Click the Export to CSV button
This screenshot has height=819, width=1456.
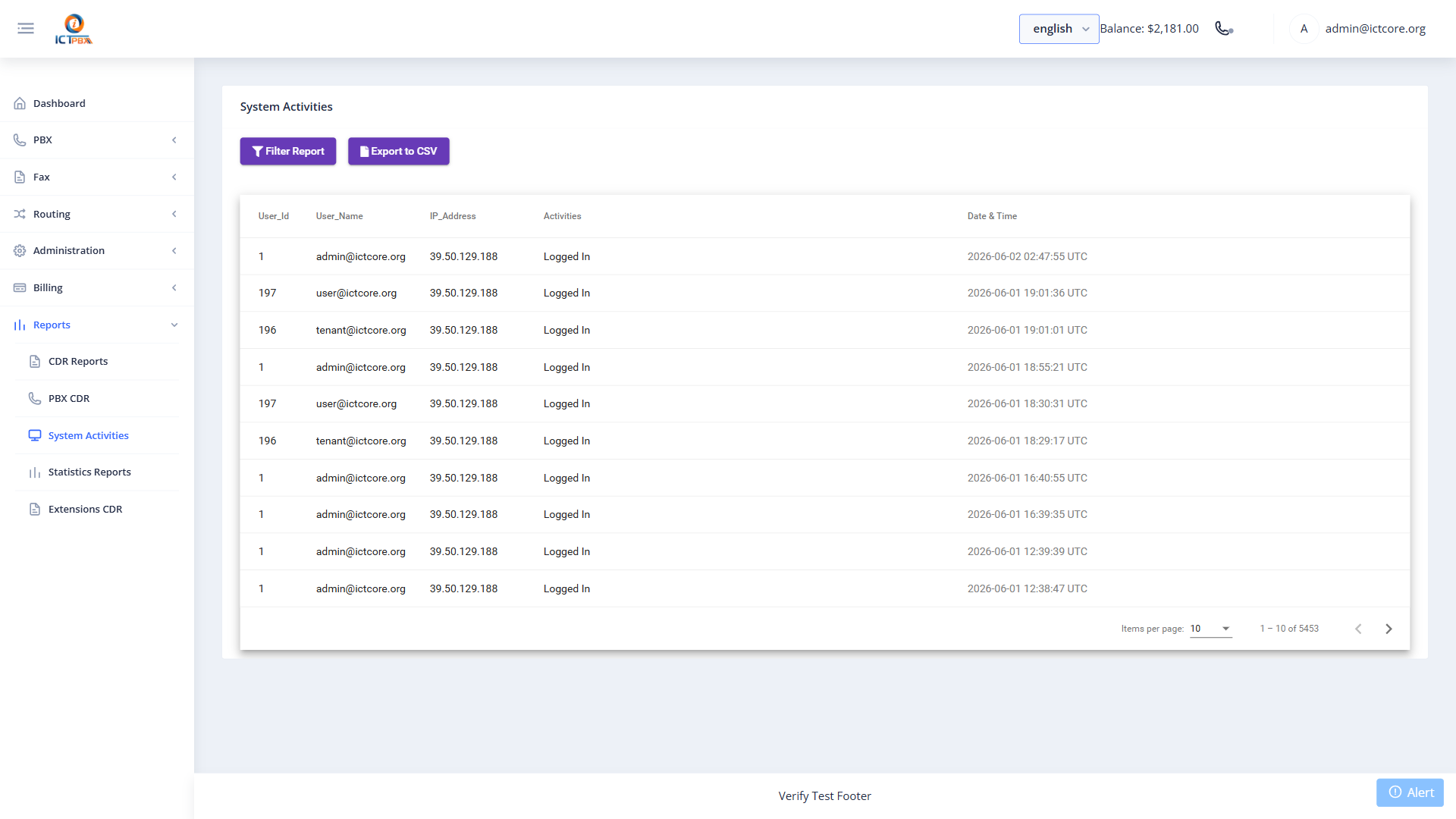(399, 151)
